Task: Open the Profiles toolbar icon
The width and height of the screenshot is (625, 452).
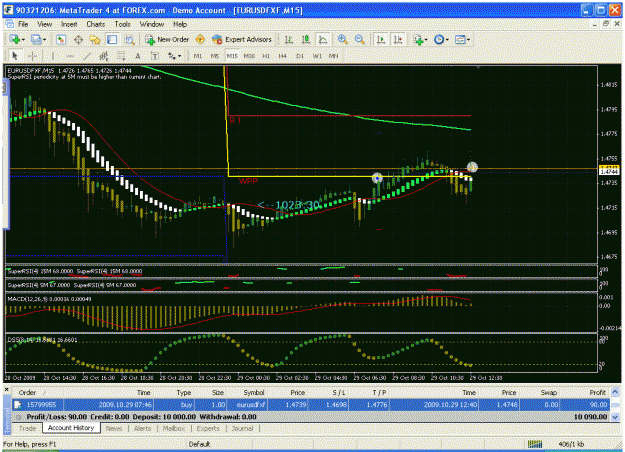Action: (x=36, y=39)
